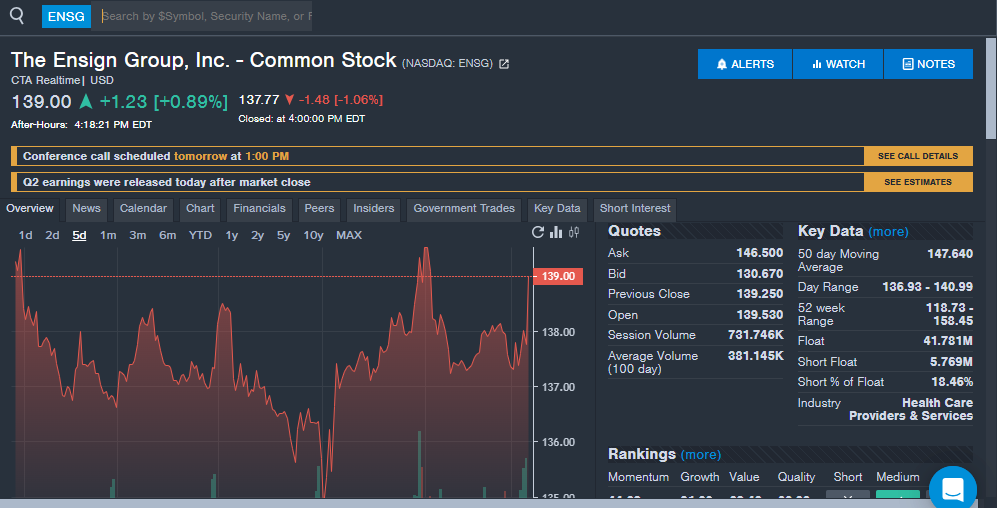The image size is (997, 508).
Task: Switch to bar chart type icon
Action: click(556, 232)
